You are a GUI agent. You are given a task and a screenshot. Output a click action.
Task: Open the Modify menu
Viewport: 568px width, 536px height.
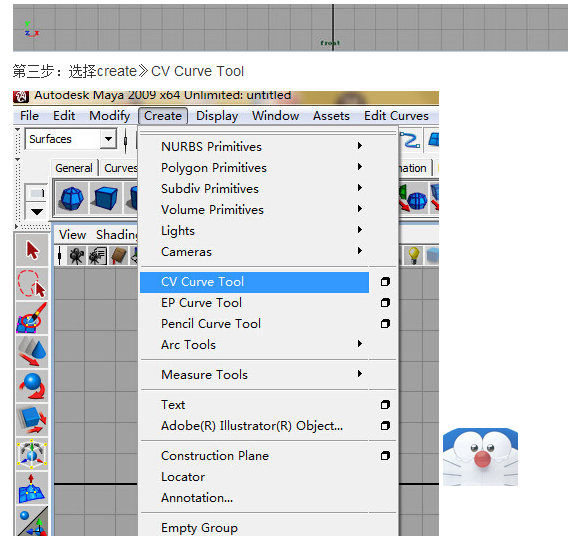[x=110, y=116]
